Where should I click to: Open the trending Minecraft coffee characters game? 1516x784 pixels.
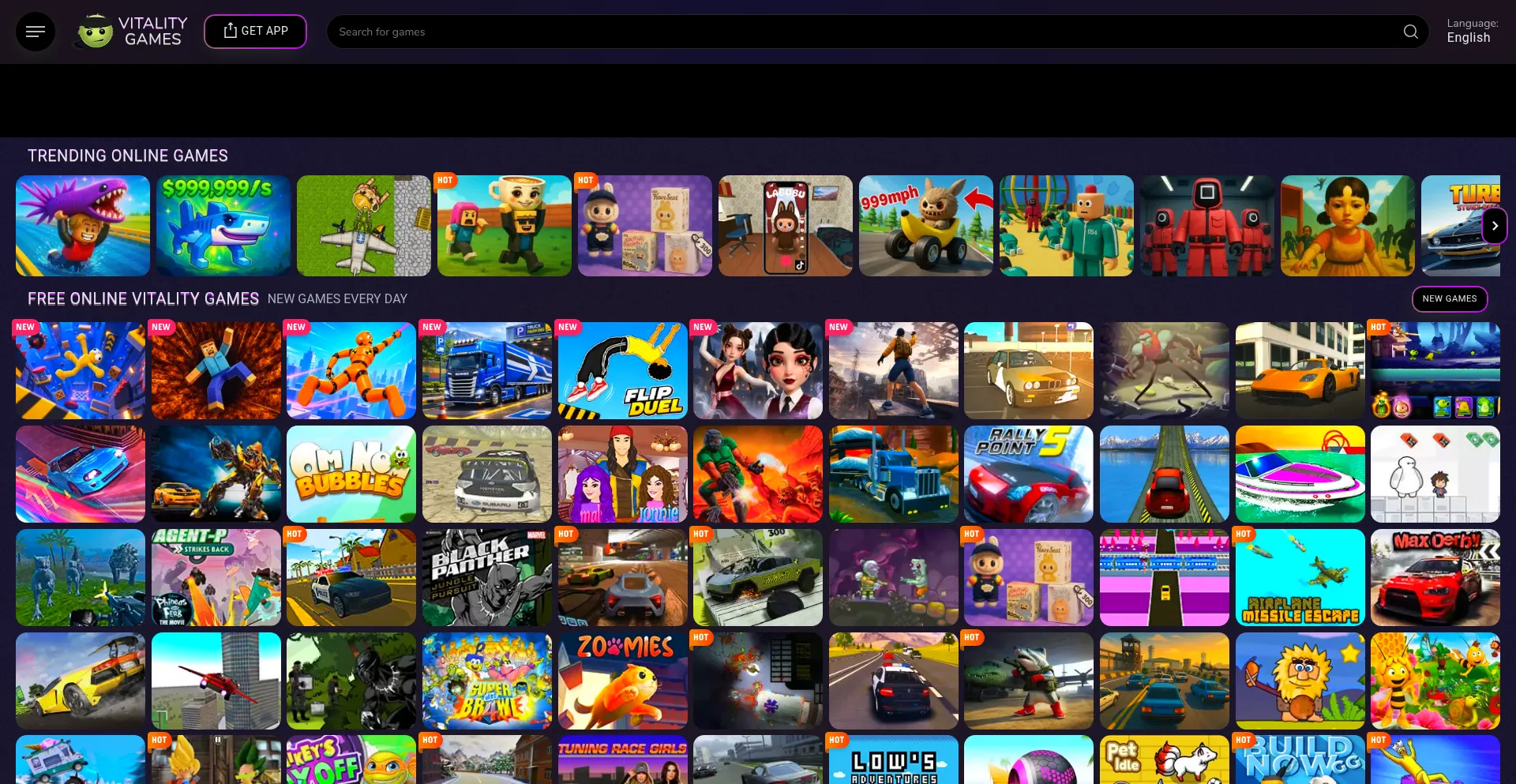coord(505,226)
